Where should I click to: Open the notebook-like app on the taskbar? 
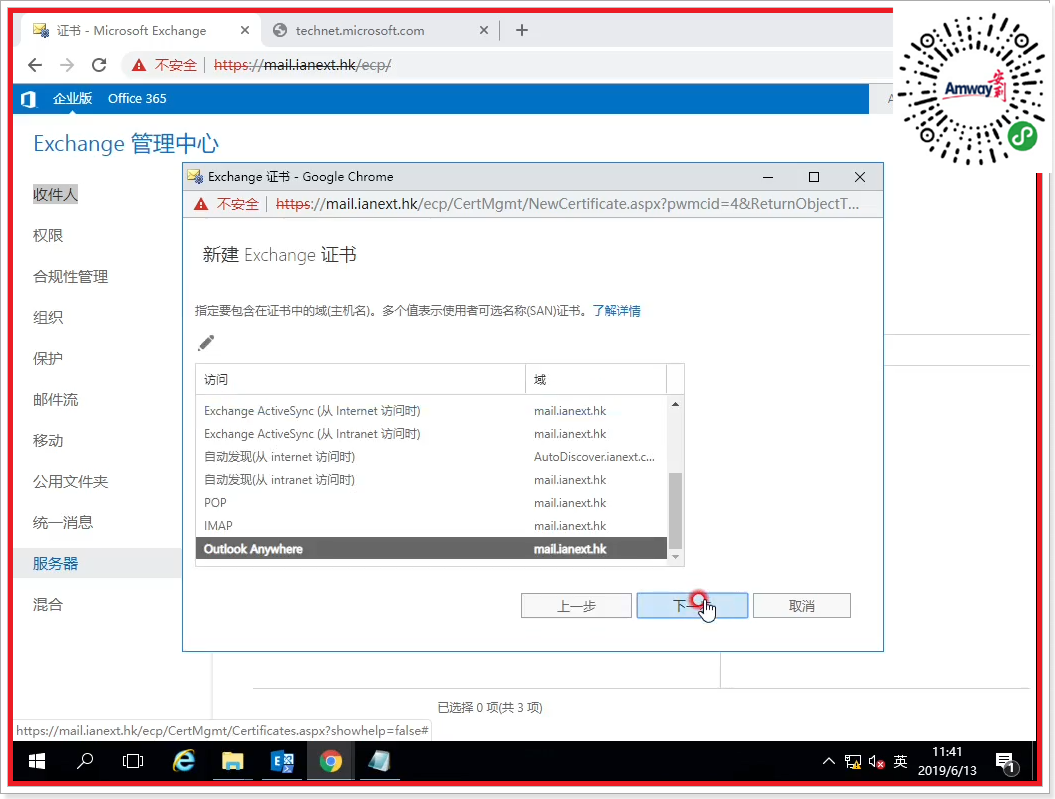point(379,761)
